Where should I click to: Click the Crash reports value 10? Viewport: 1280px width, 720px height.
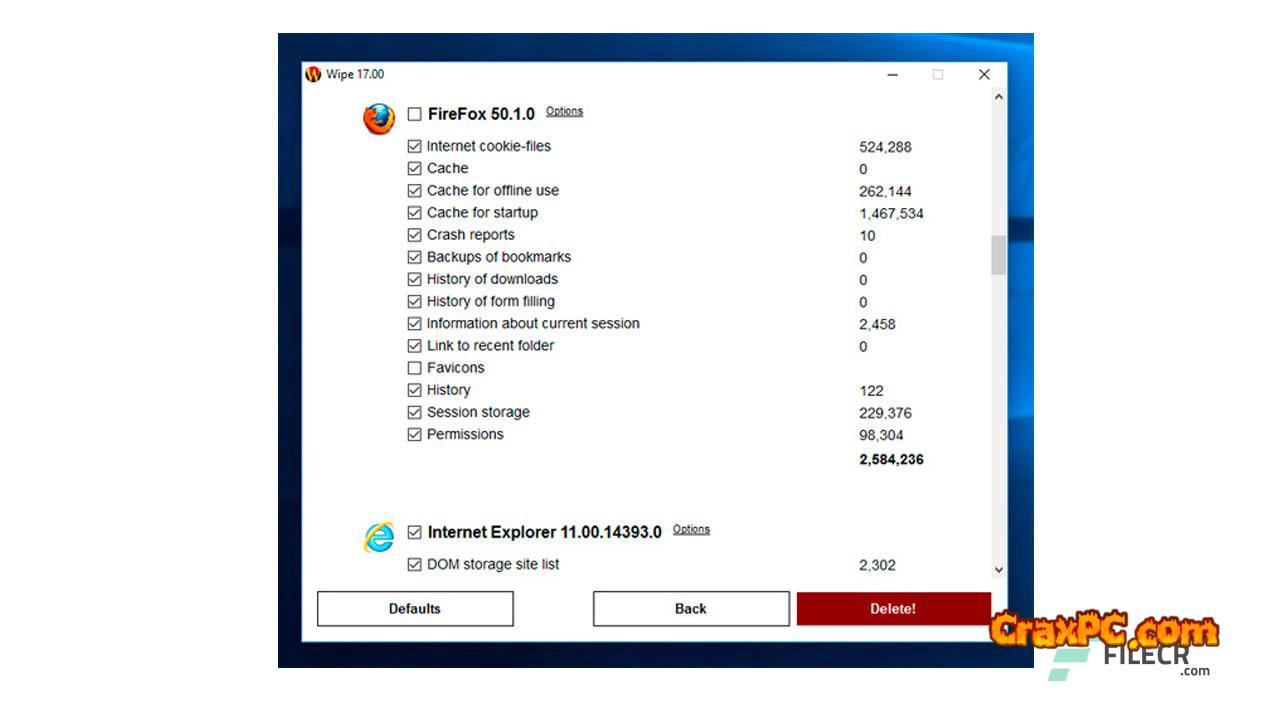(x=867, y=236)
